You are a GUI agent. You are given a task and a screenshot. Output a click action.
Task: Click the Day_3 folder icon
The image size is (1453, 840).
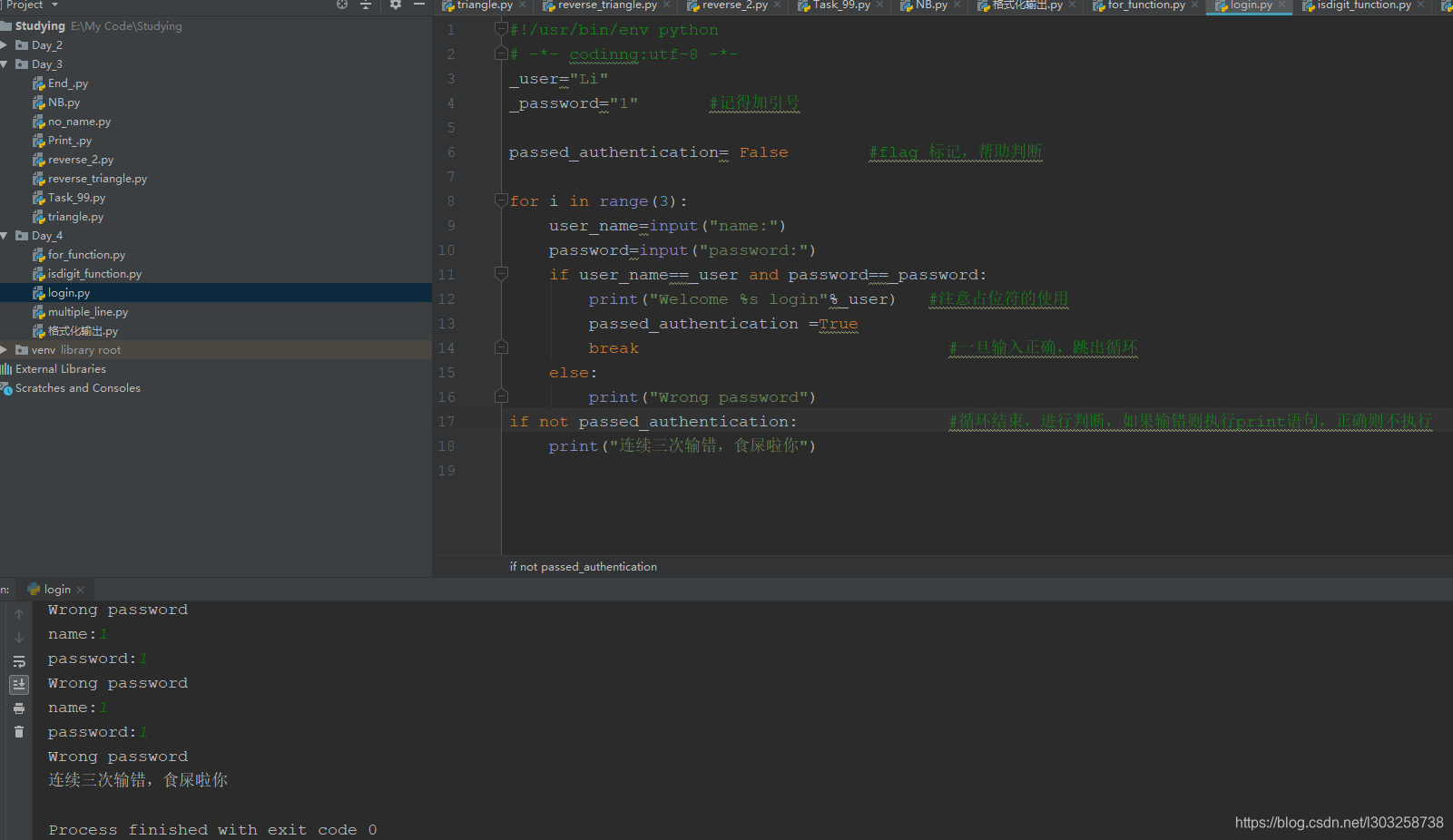tap(22, 64)
